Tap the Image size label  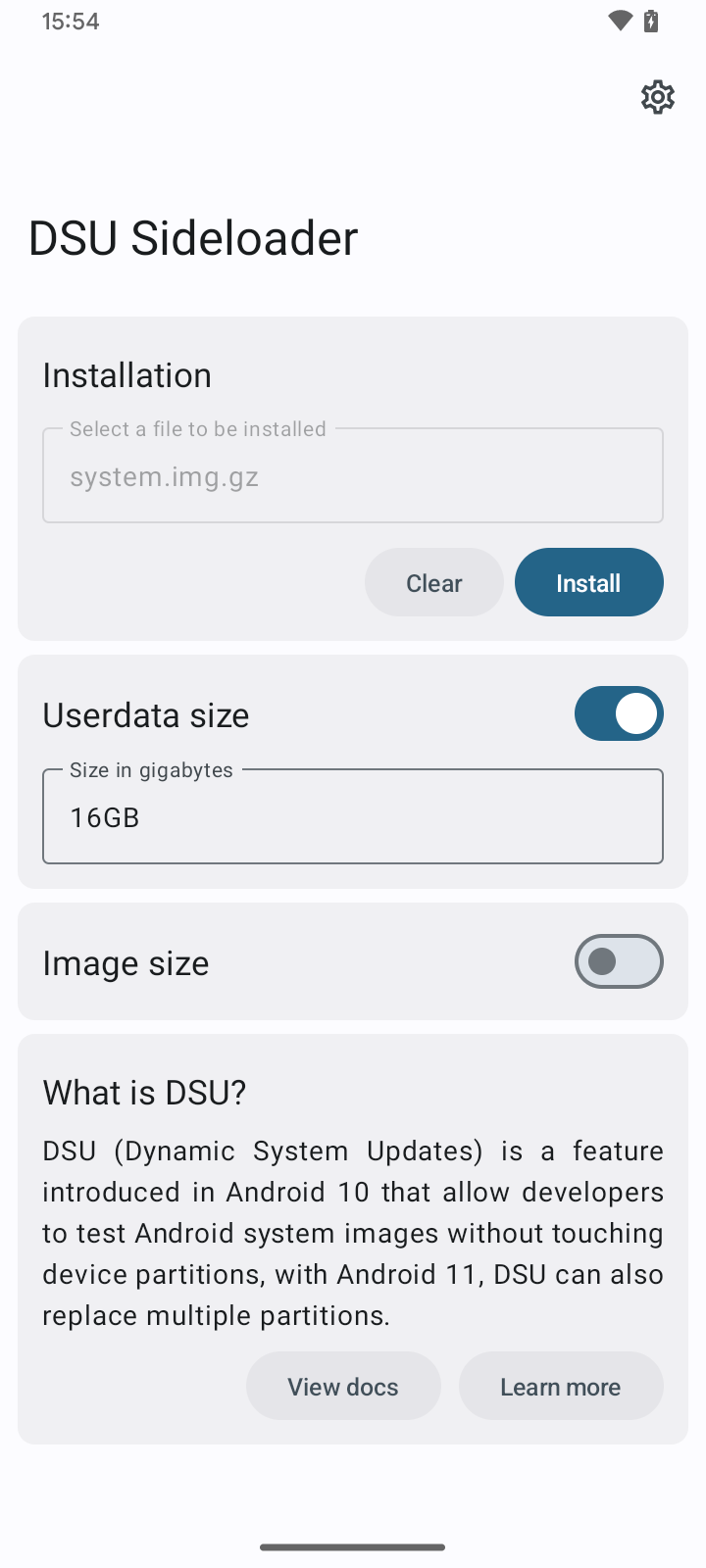click(126, 963)
